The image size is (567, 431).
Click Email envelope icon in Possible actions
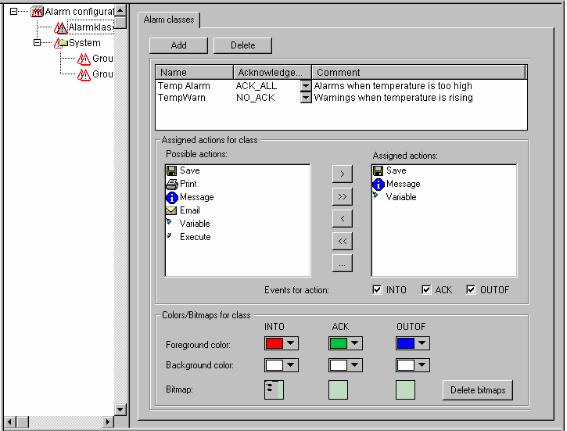[x=171, y=210]
